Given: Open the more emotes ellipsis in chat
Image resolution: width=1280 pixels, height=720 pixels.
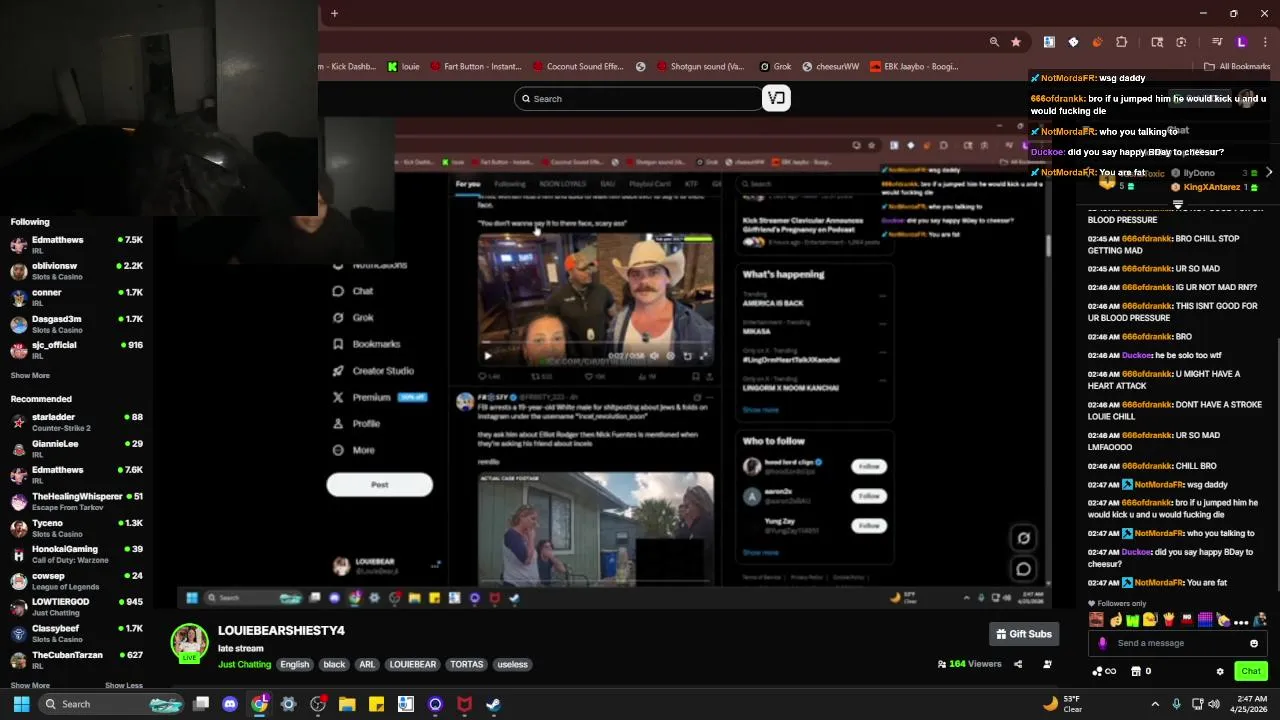Looking at the screenshot, I should (1241, 621).
